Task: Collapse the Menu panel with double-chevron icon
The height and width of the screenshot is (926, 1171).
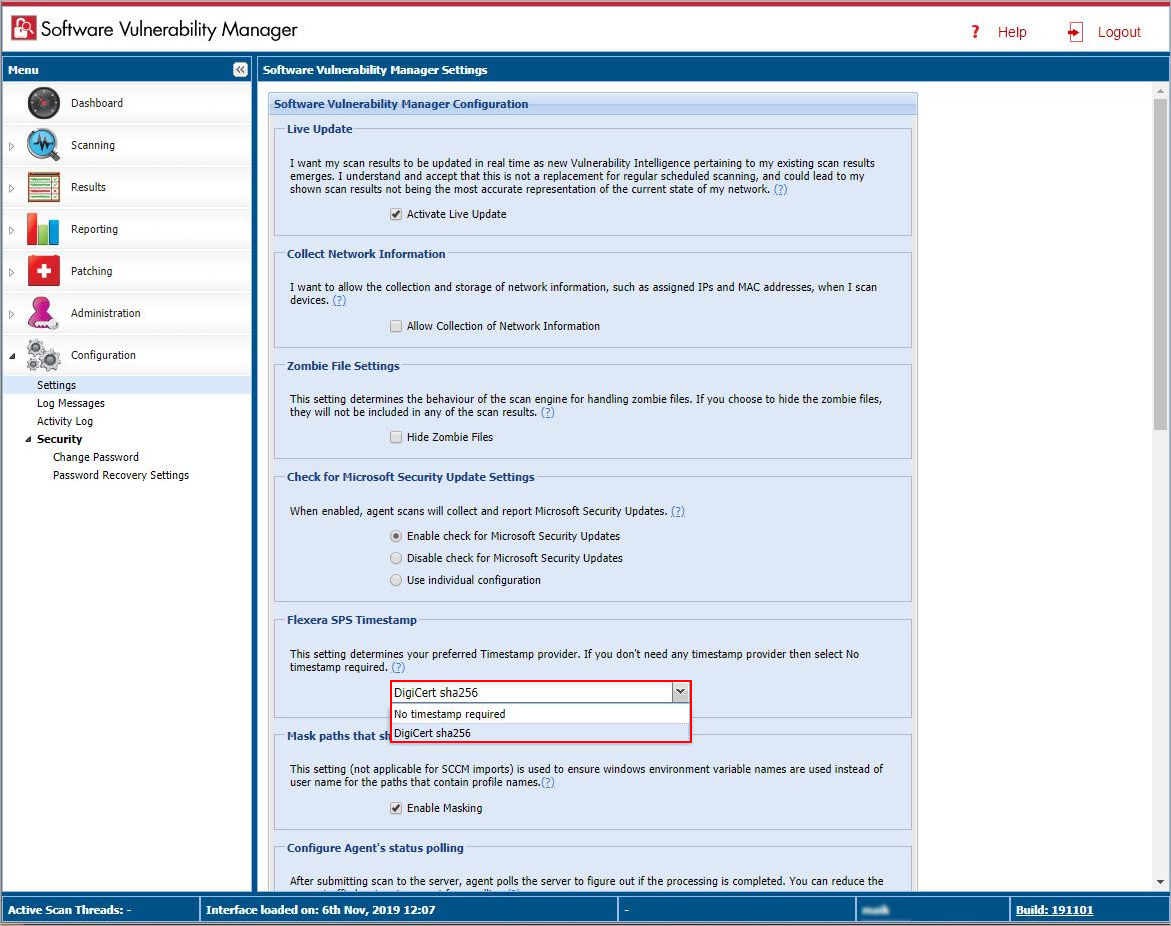Action: [240, 69]
